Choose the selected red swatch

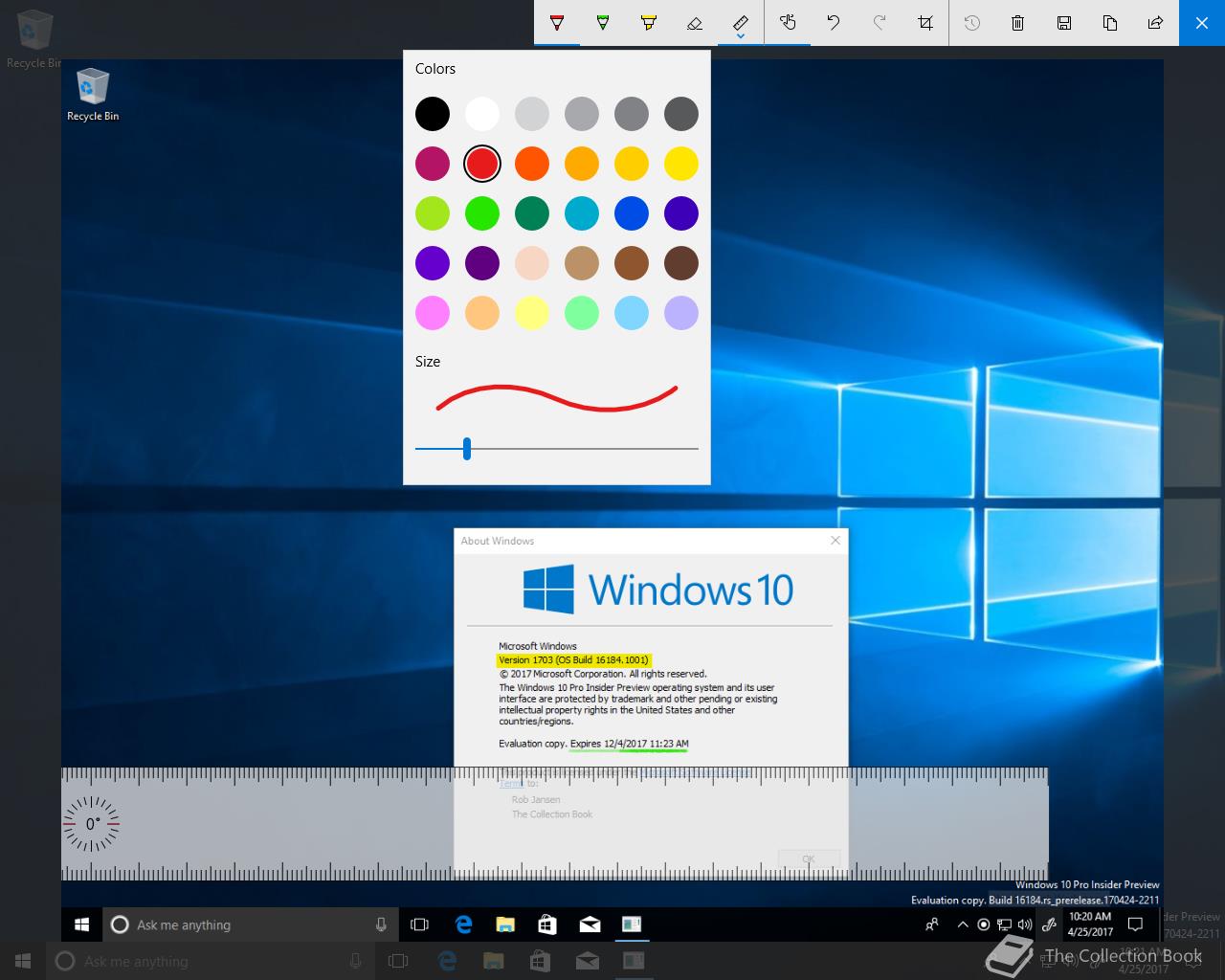pyautogui.click(x=482, y=164)
